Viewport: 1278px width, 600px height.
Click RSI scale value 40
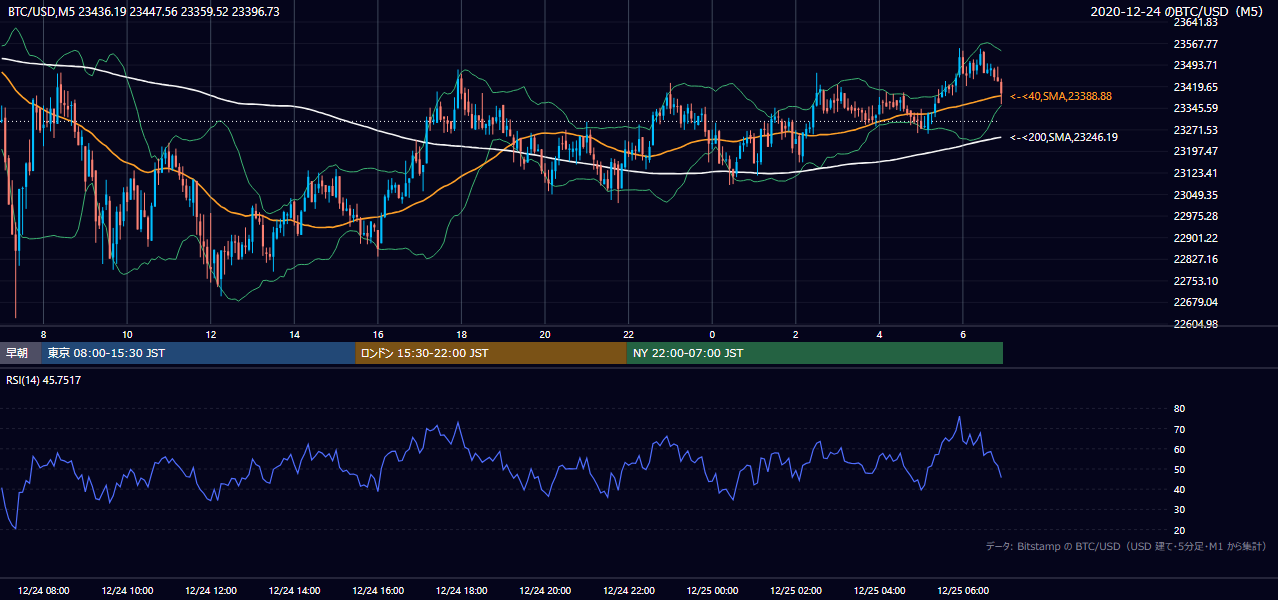click(x=1179, y=489)
